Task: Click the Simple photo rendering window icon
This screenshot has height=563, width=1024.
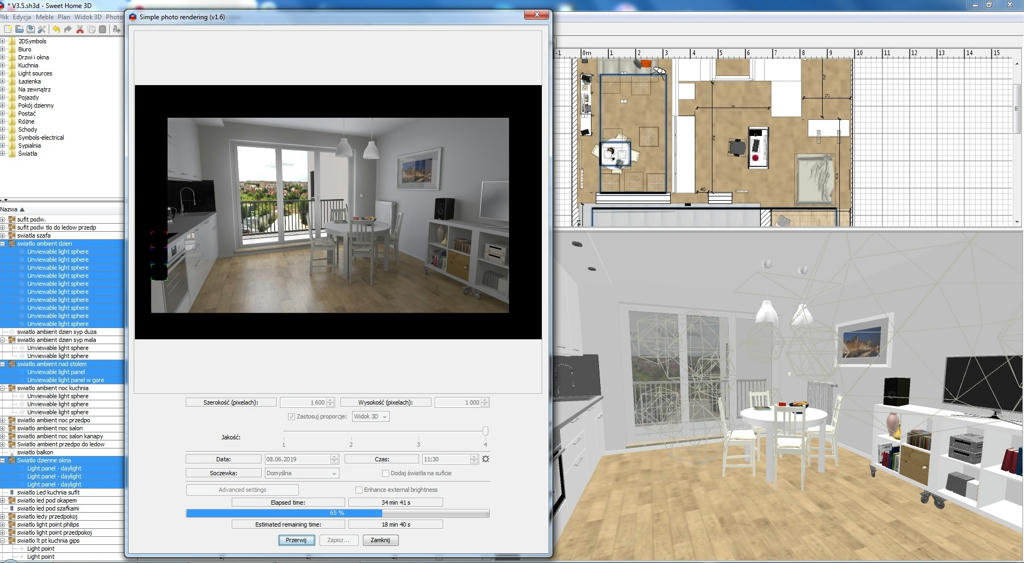Action: pyautogui.click(x=133, y=17)
